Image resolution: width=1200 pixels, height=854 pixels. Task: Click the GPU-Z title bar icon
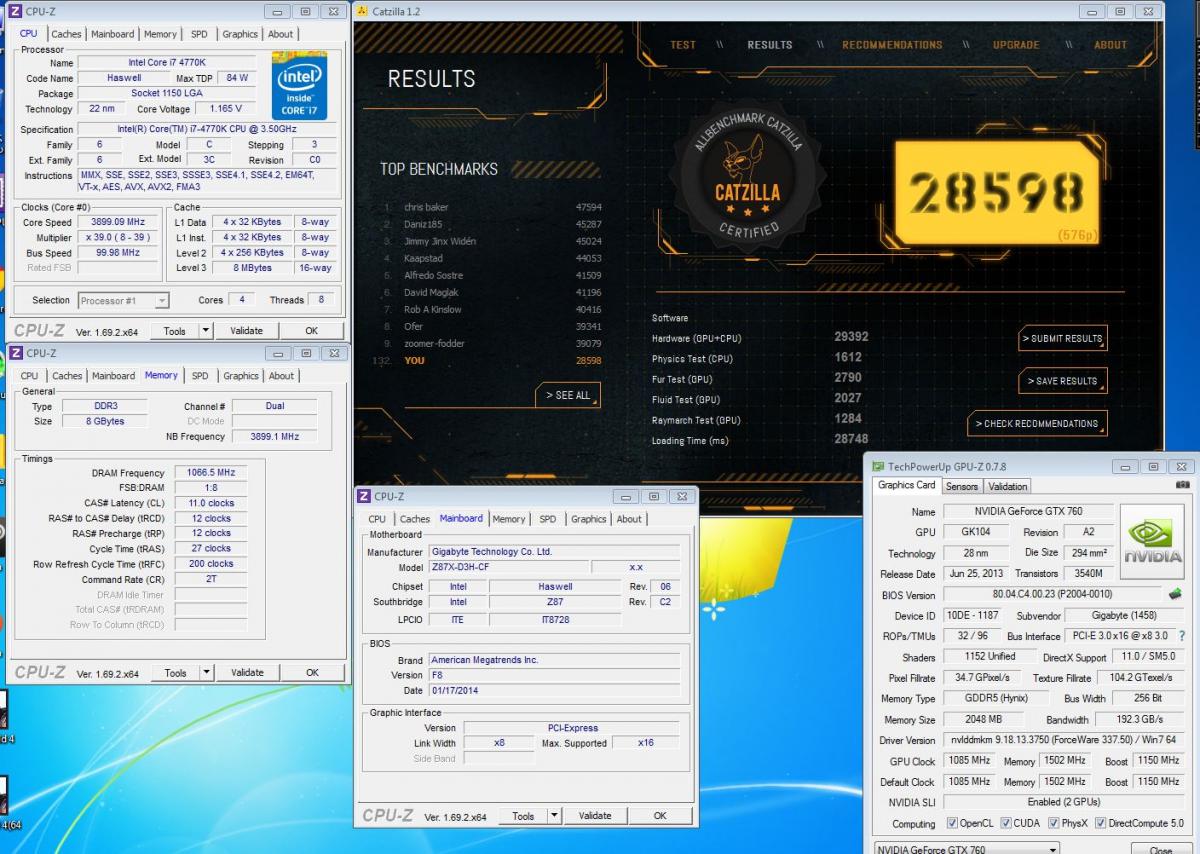(x=878, y=466)
